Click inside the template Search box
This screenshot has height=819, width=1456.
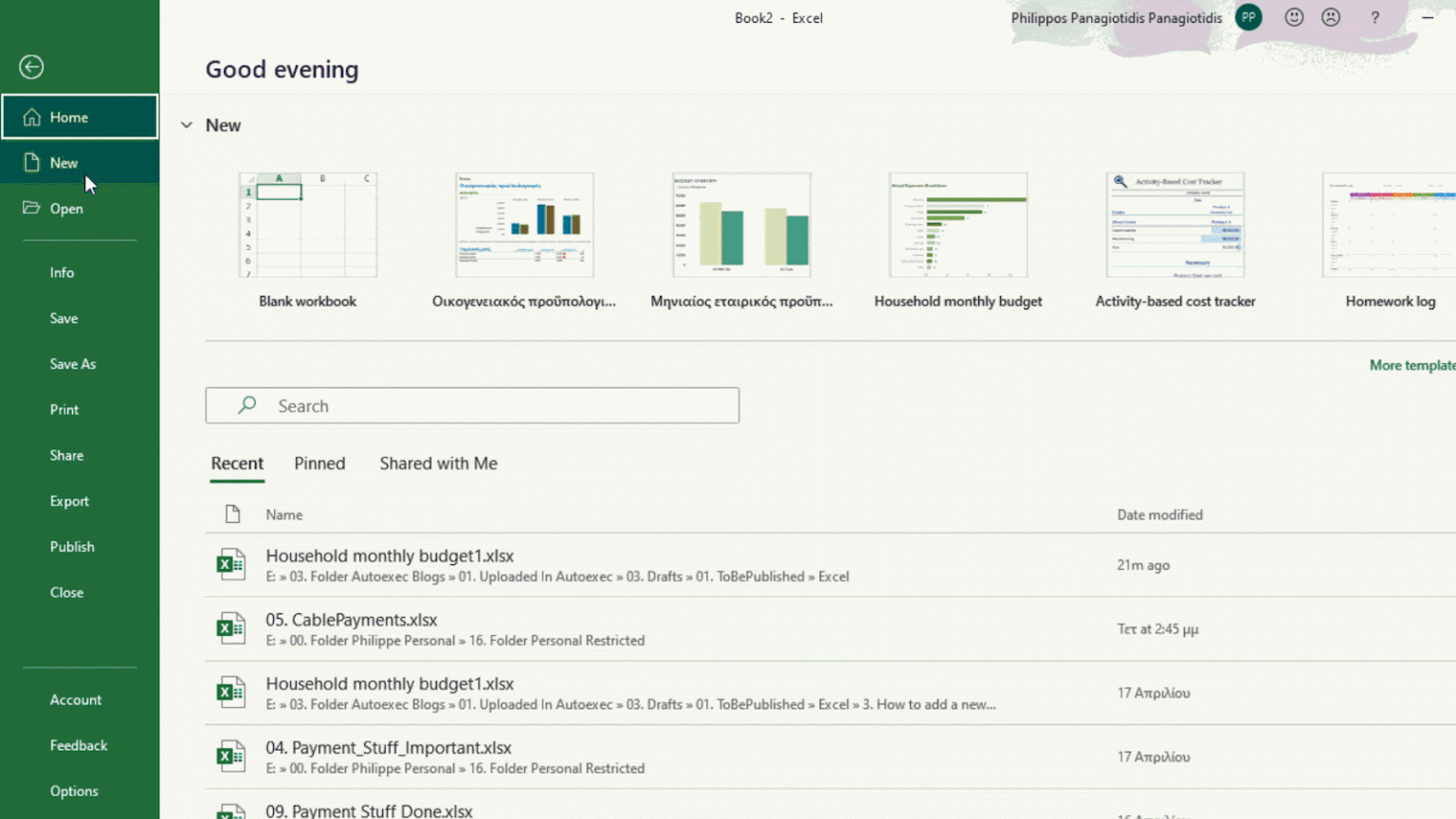coord(472,405)
